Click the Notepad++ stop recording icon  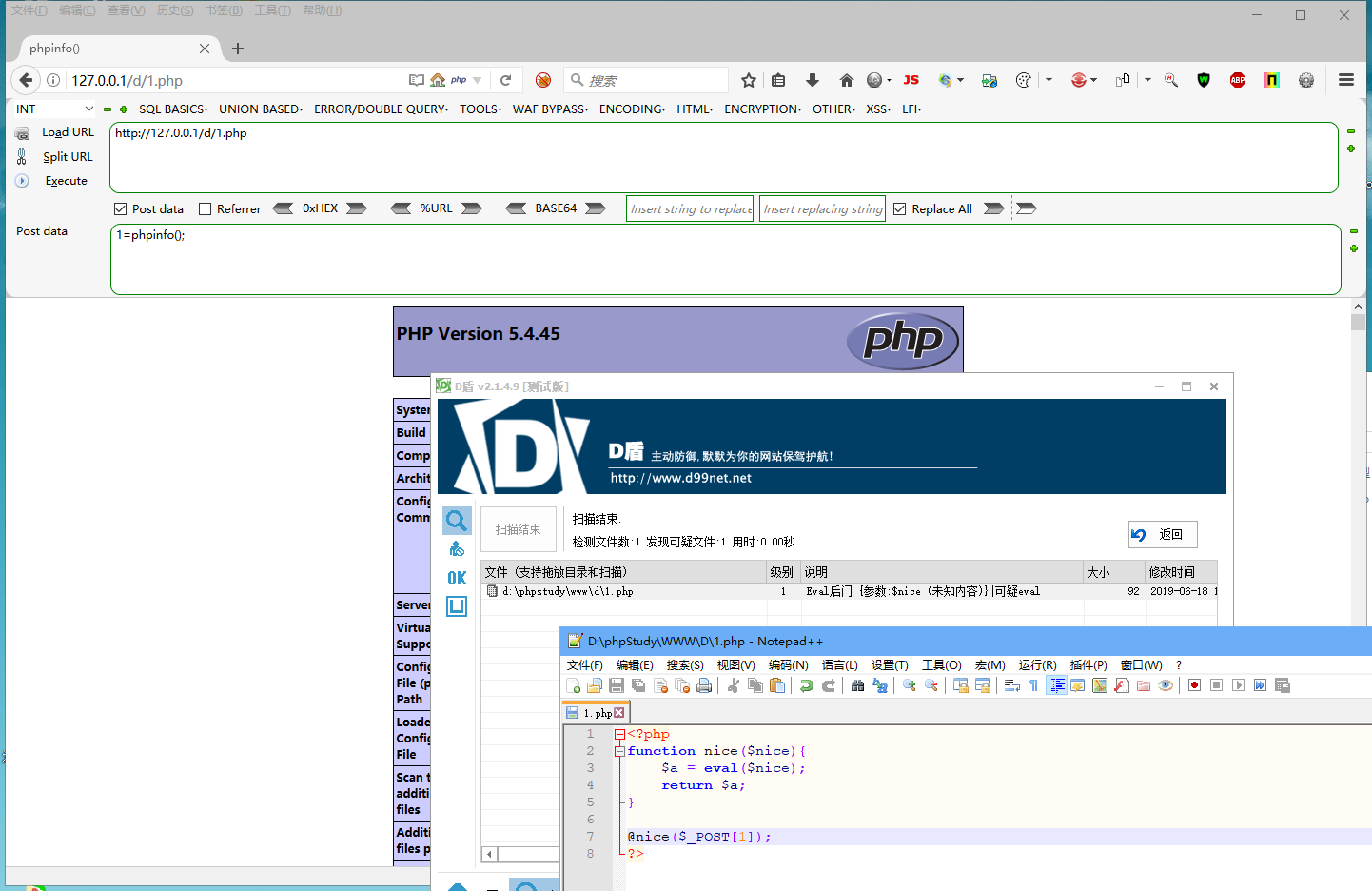[1216, 685]
